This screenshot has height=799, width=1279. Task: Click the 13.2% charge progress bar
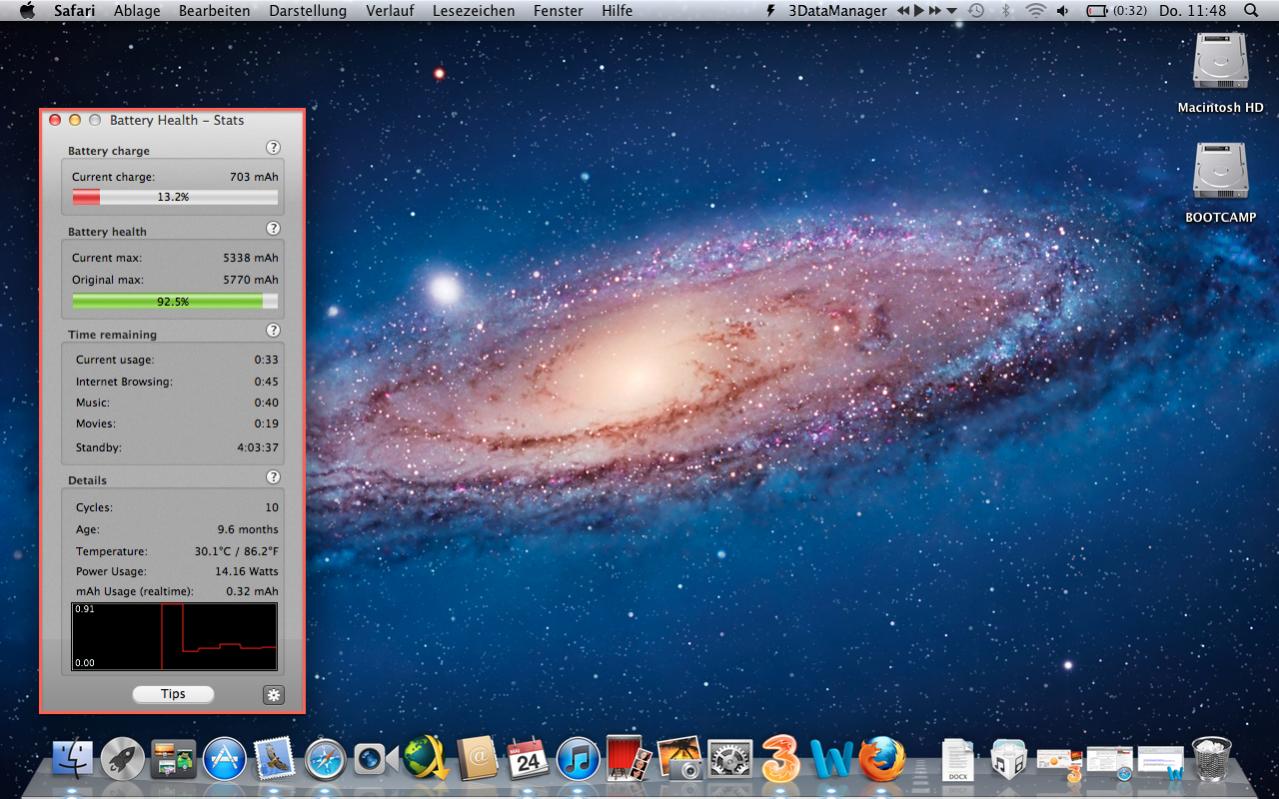pos(175,197)
